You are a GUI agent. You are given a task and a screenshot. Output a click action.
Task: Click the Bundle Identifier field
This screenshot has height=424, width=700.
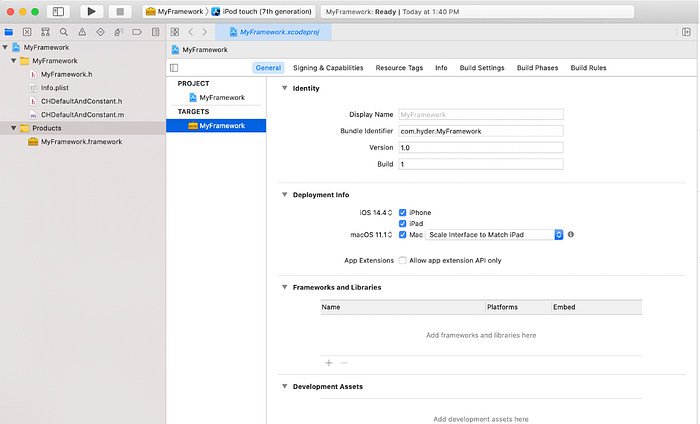click(x=481, y=131)
